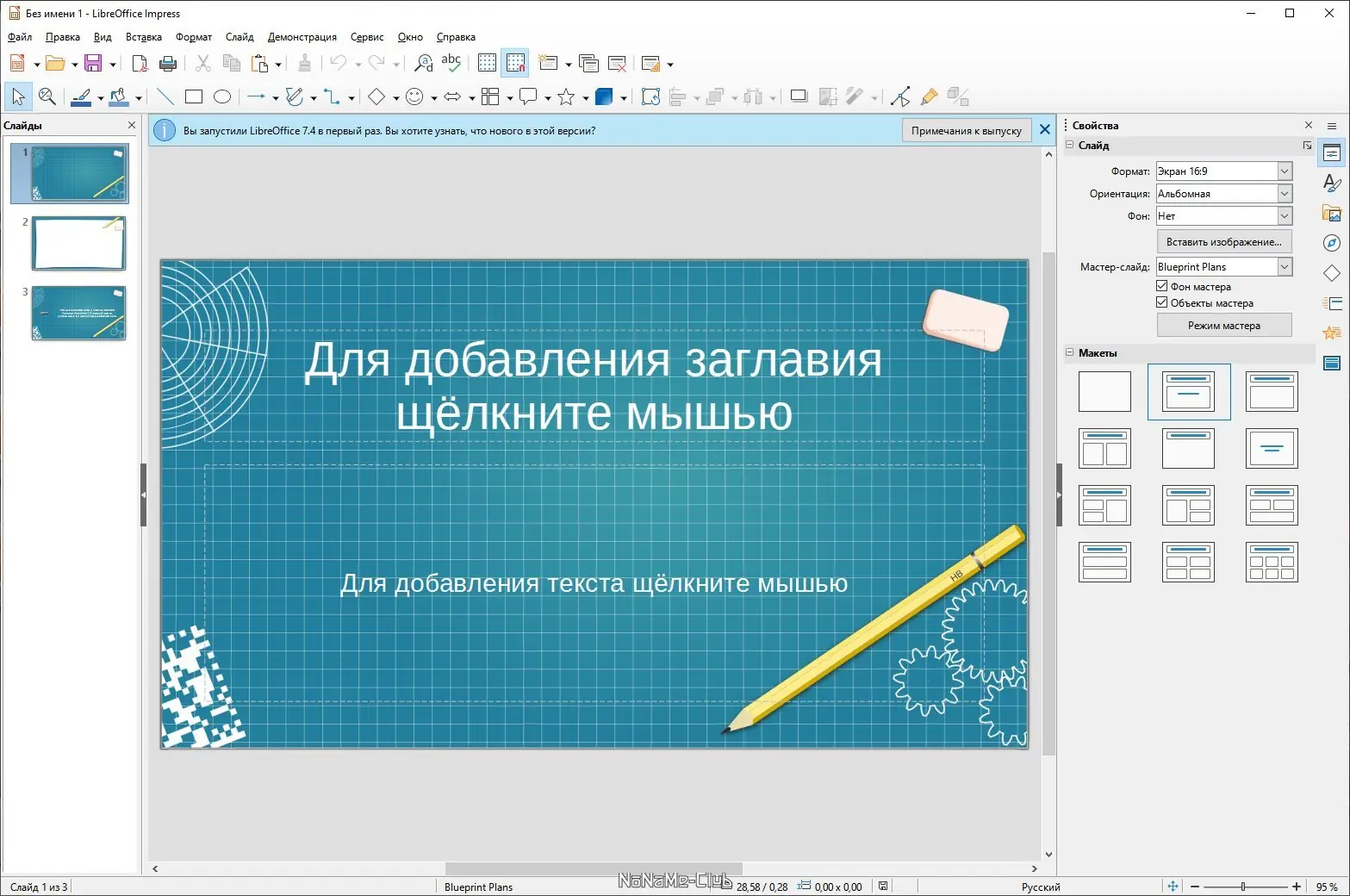1350x896 pixels.
Task: Click the zoom out minus button
Action: point(1195,886)
